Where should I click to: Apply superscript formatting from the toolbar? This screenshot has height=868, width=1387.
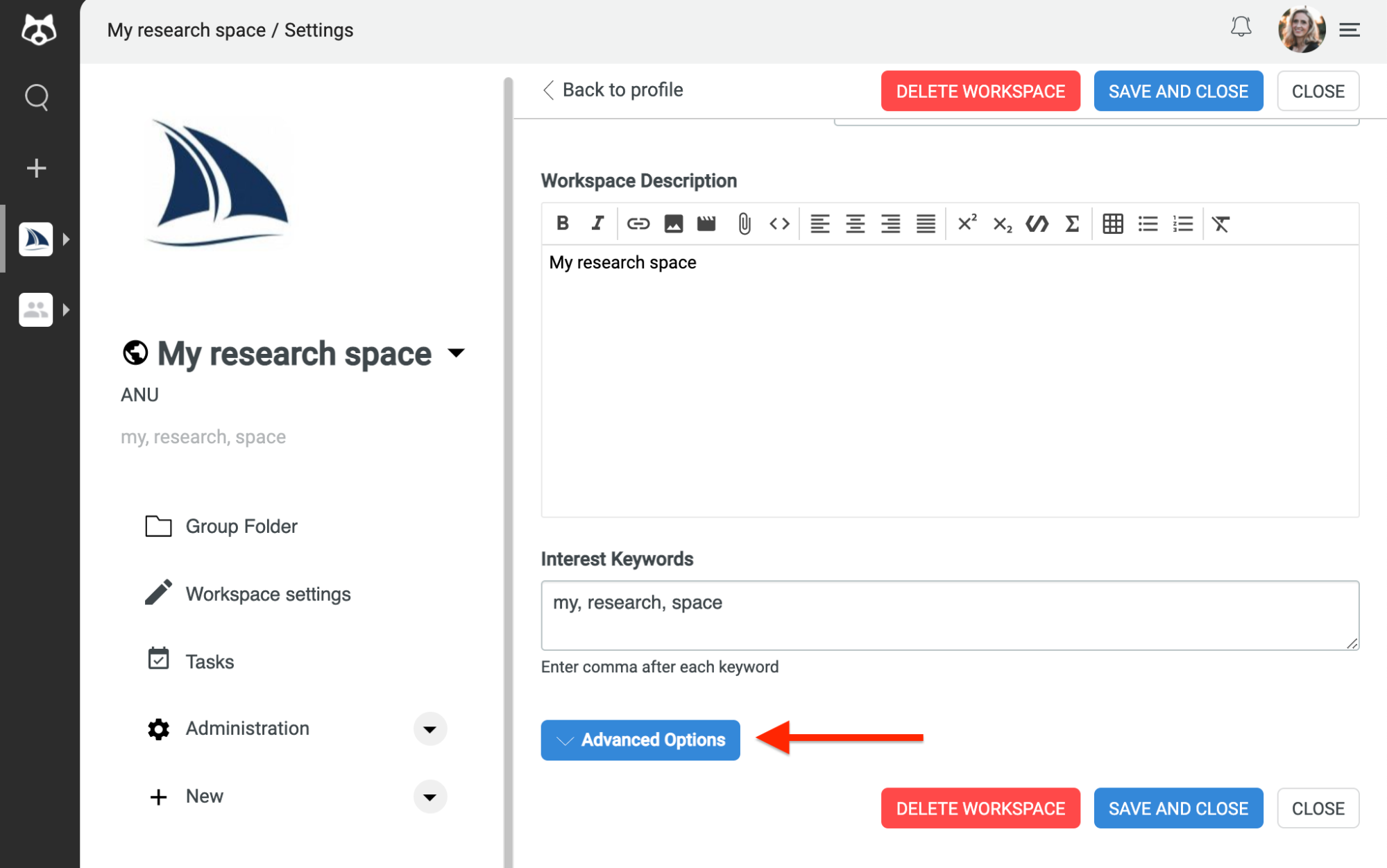966,223
